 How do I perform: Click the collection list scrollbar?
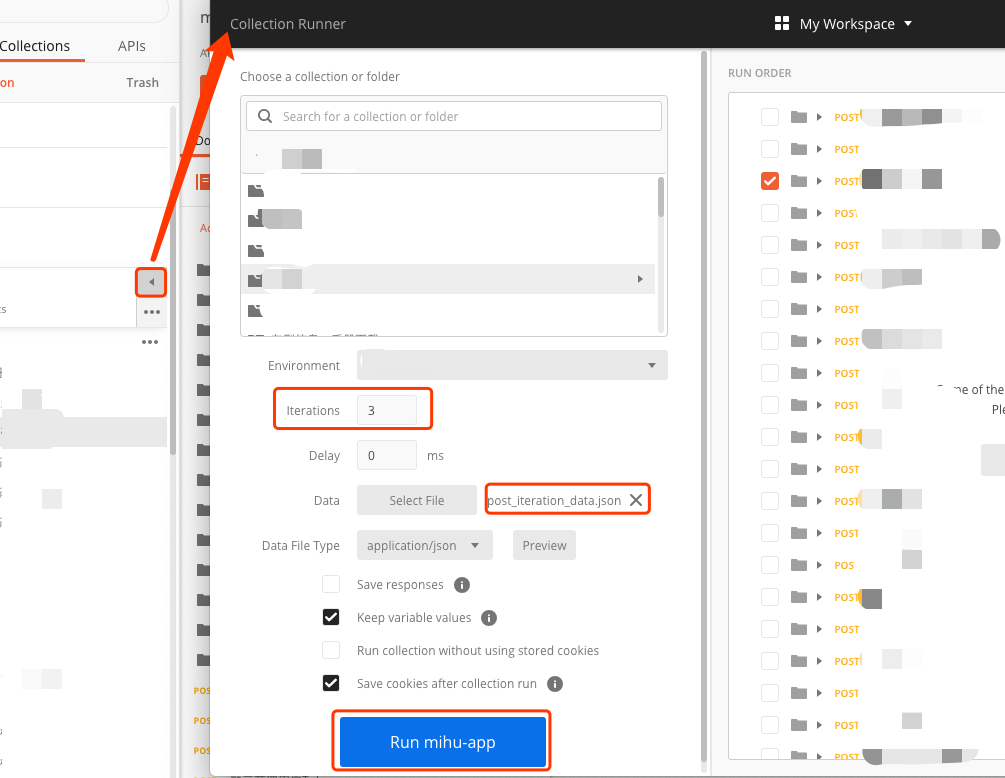(661, 197)
